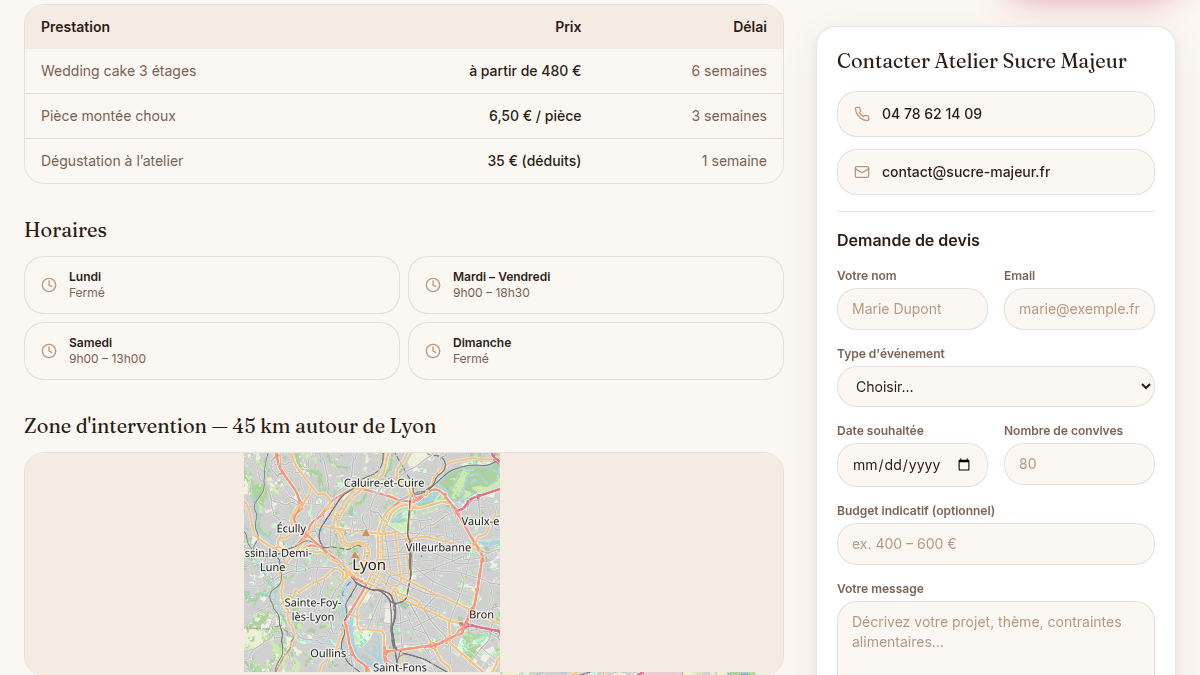Click the Date souhaitée date field

pyautogui.click(x=912, y=465)
